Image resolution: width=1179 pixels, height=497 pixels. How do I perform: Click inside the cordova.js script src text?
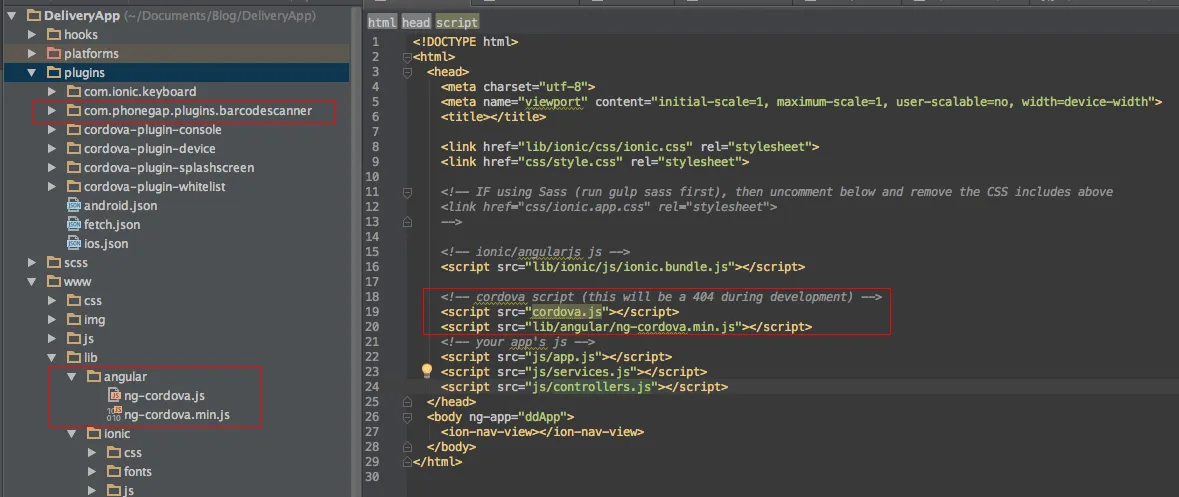pyautogui.click(x=566, y=312)
